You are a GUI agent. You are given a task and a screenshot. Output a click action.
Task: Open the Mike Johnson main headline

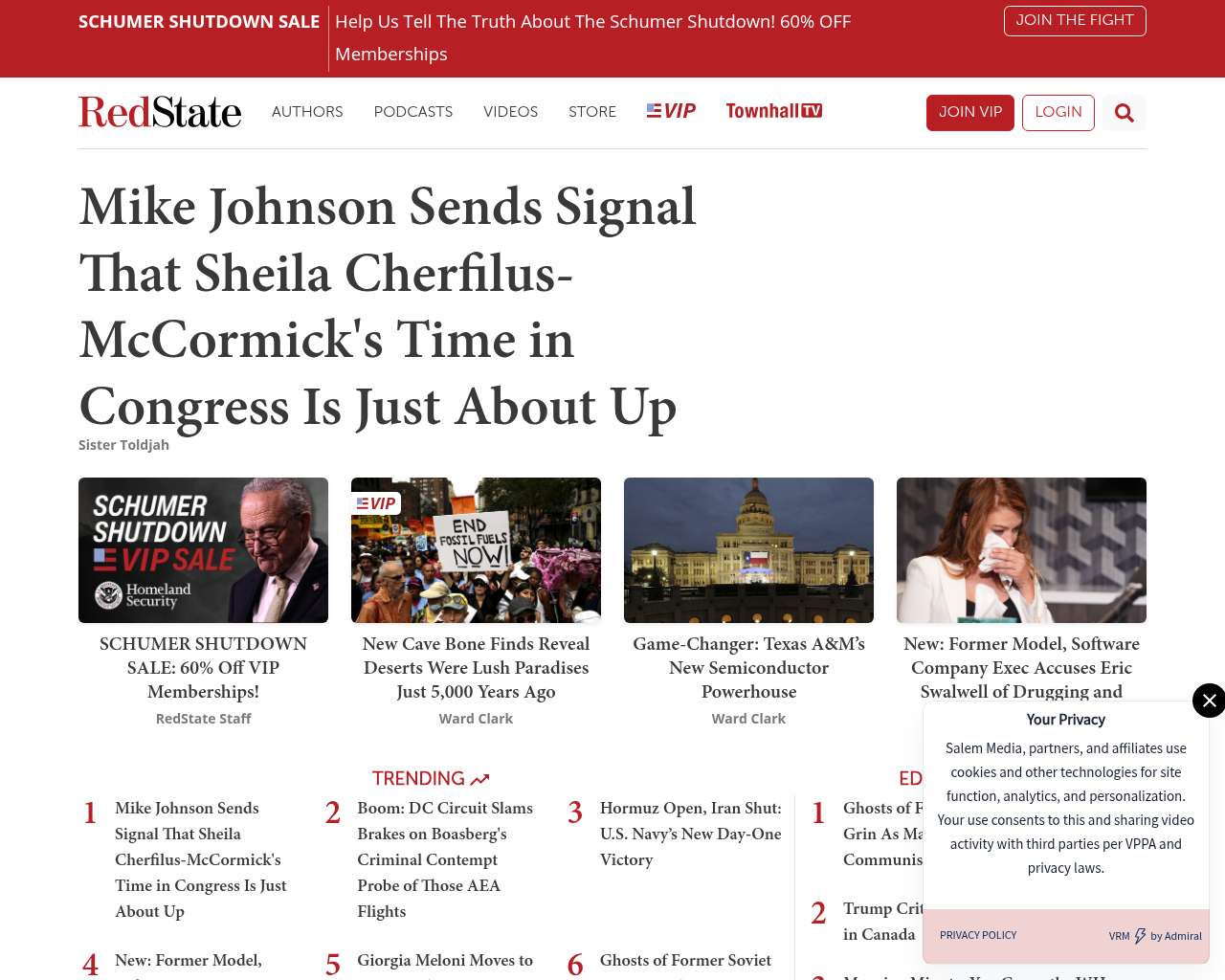click(x=388, y=306)
